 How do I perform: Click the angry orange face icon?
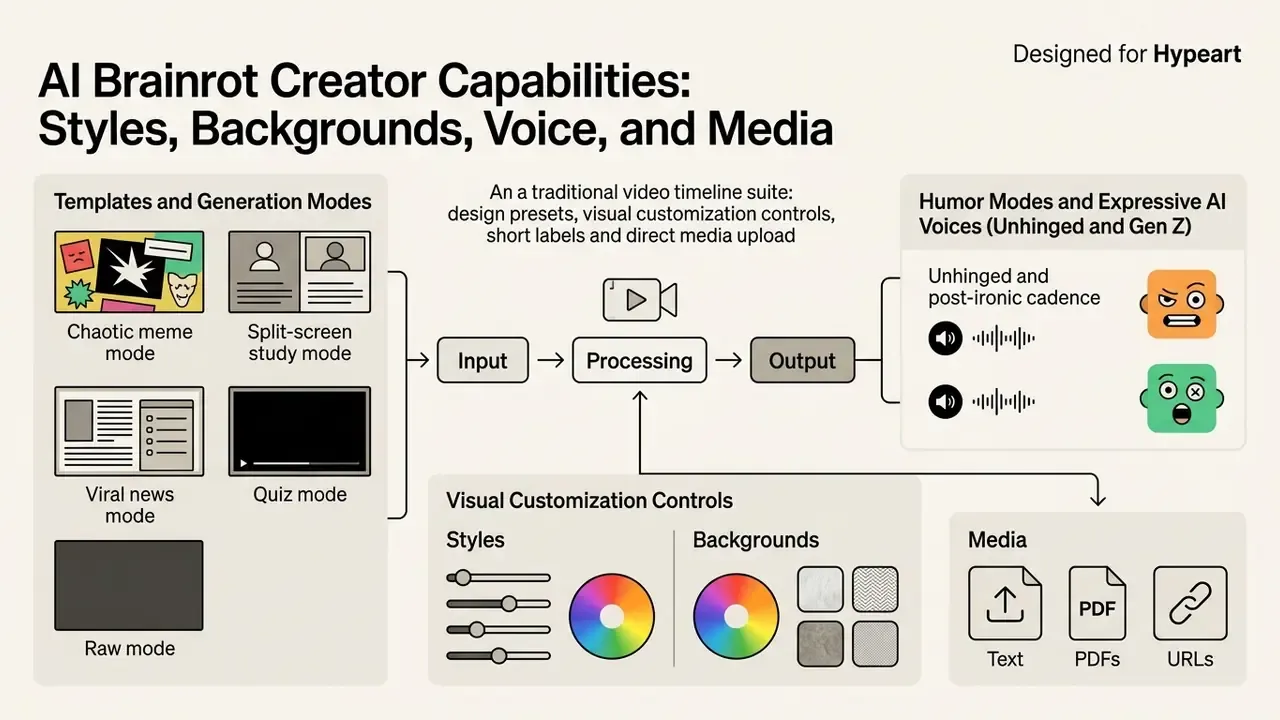pos(1180,304)
